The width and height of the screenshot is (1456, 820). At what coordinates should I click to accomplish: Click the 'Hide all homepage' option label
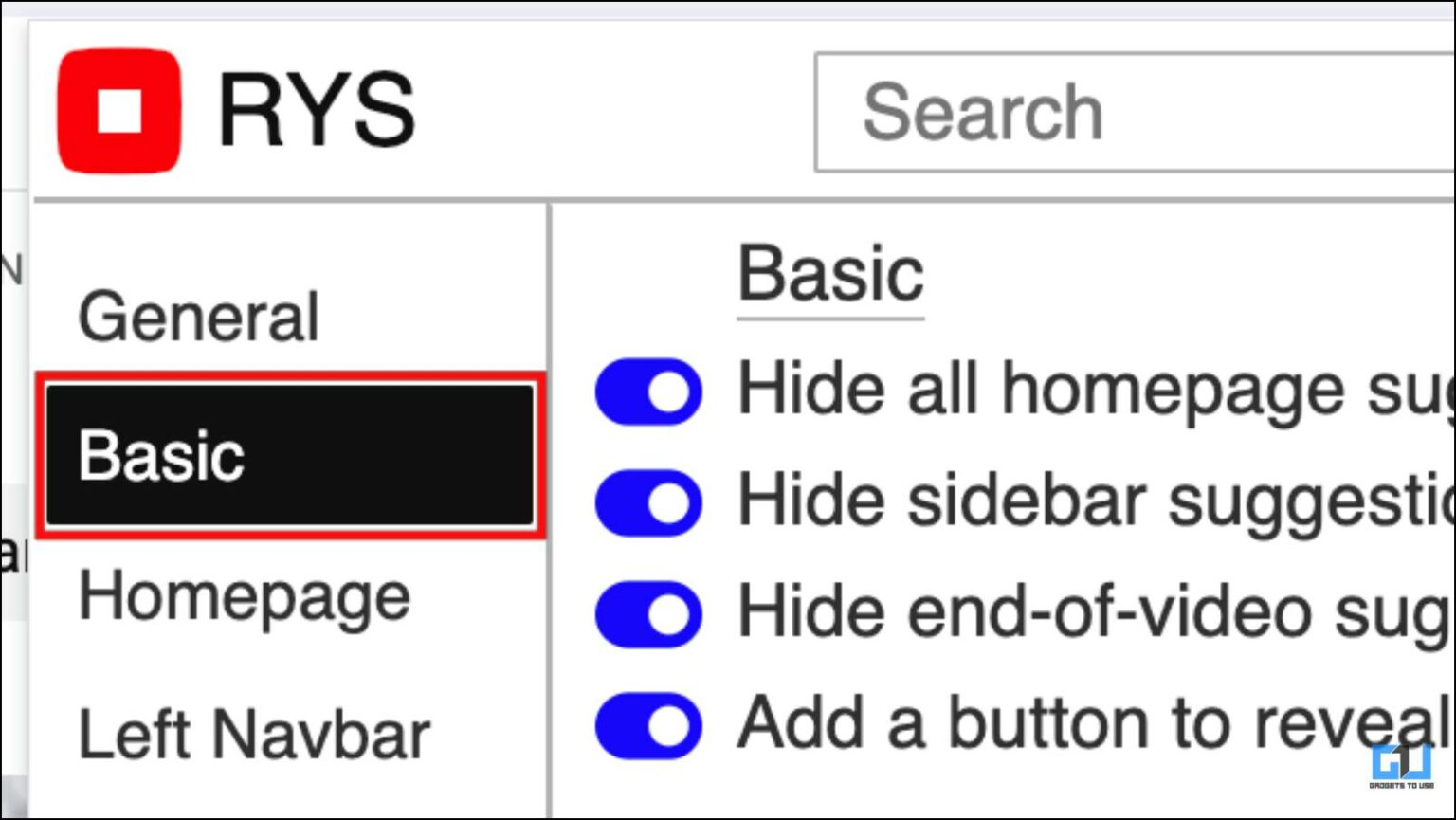click(x=1043, y=389)
